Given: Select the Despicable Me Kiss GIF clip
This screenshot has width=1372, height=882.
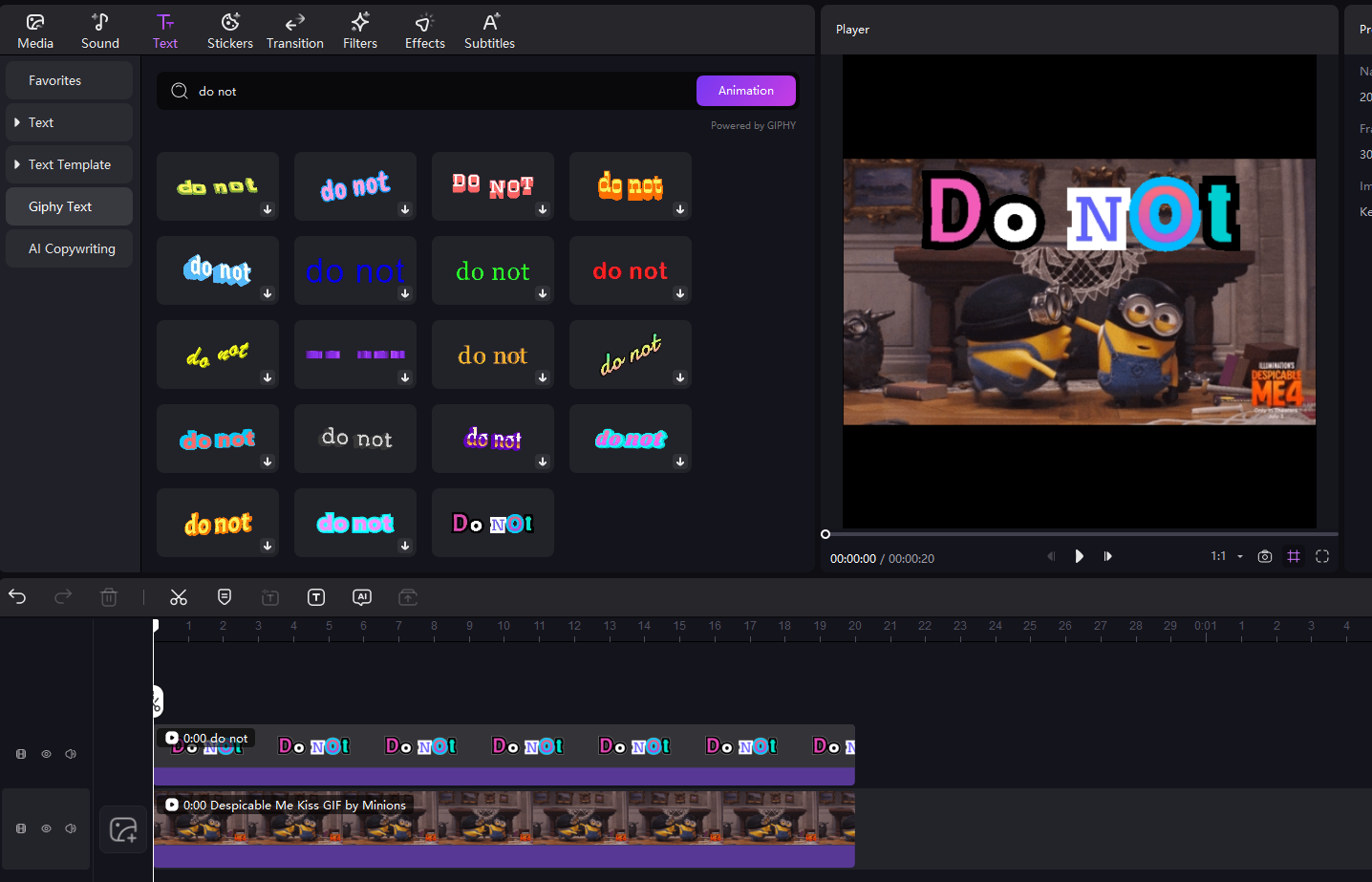Looking at the screenshot, I should tap(504, 828).
